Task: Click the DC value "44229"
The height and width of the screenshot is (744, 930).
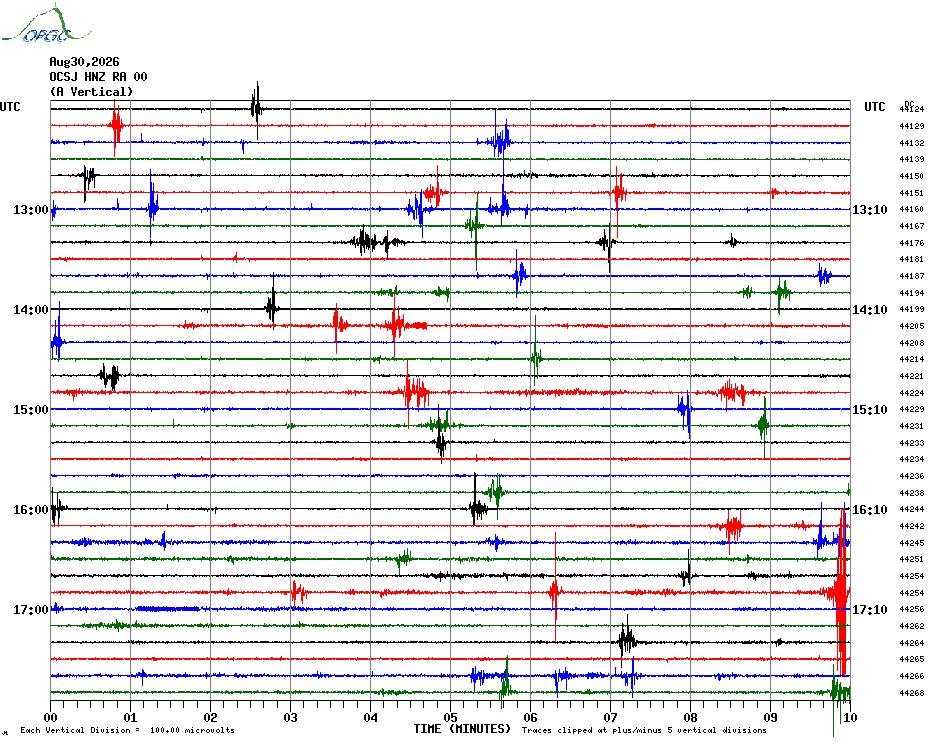Action: 912,409
